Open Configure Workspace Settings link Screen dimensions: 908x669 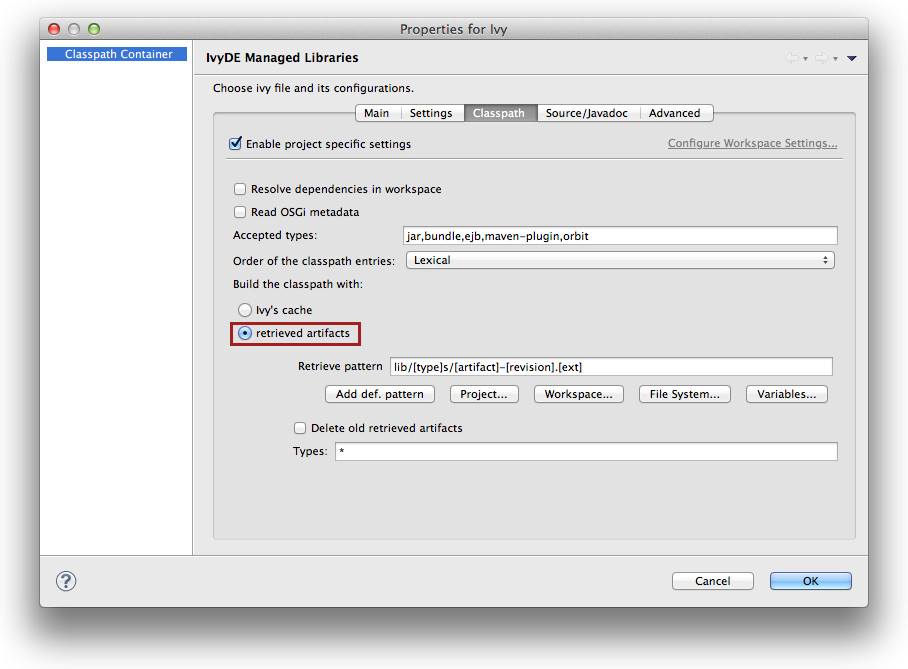[x=752, y=144]
